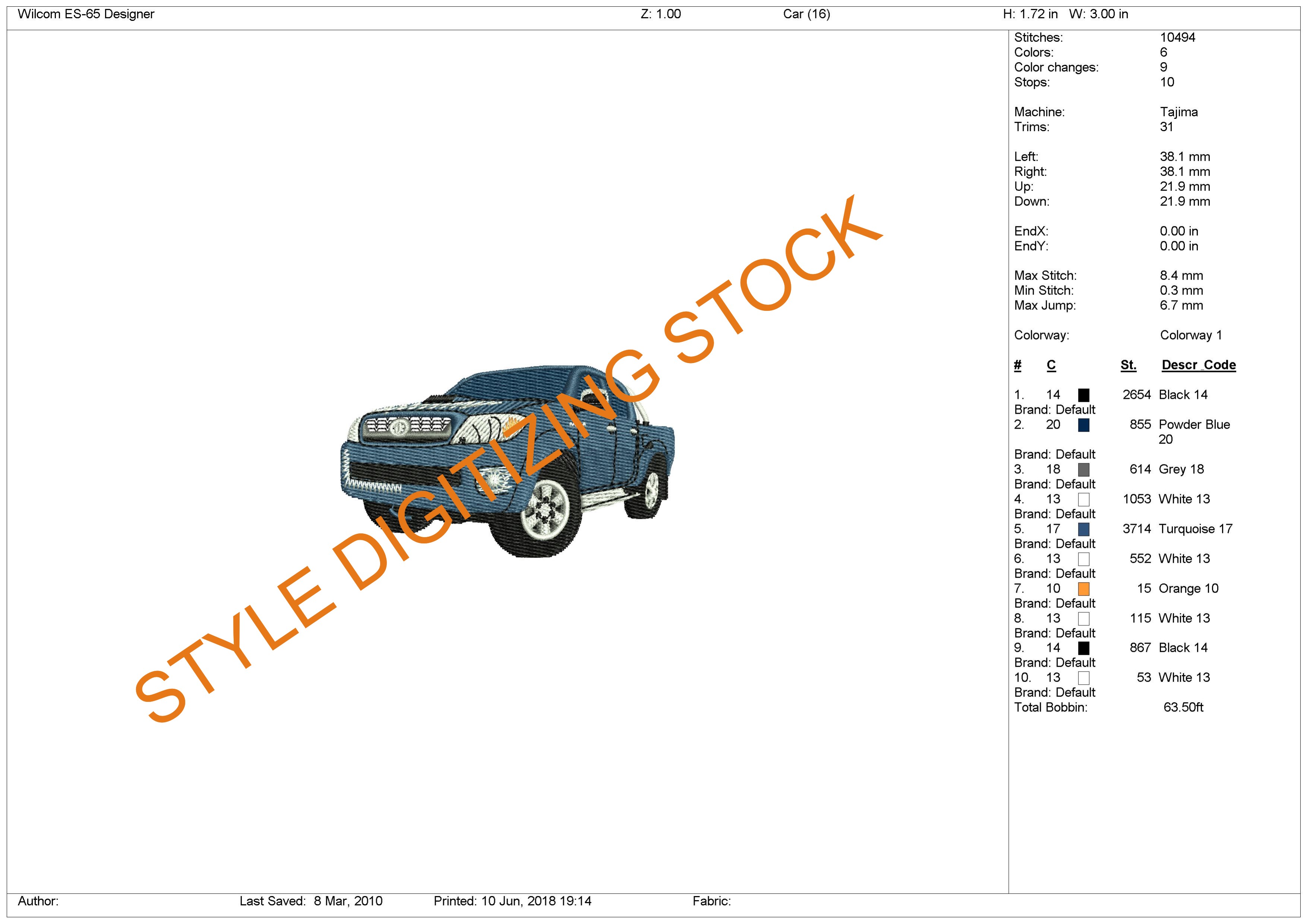
Task: Click the Car (16) design name
Action: (x=806, y=14)
